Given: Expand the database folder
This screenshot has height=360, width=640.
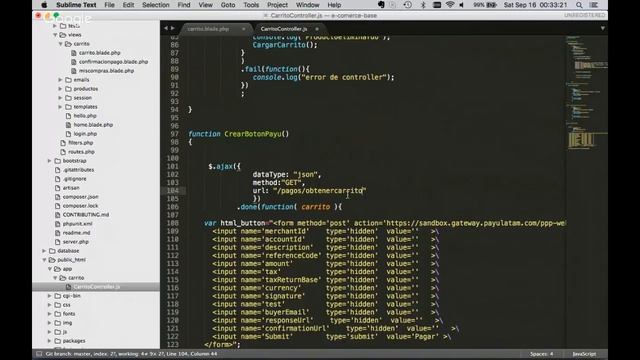Looking at the screenshot, I should coord(44,251).
